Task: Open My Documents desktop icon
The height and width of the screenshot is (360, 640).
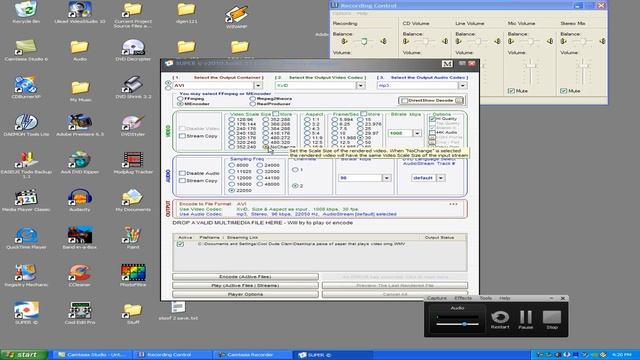Action: pos(133,200)
